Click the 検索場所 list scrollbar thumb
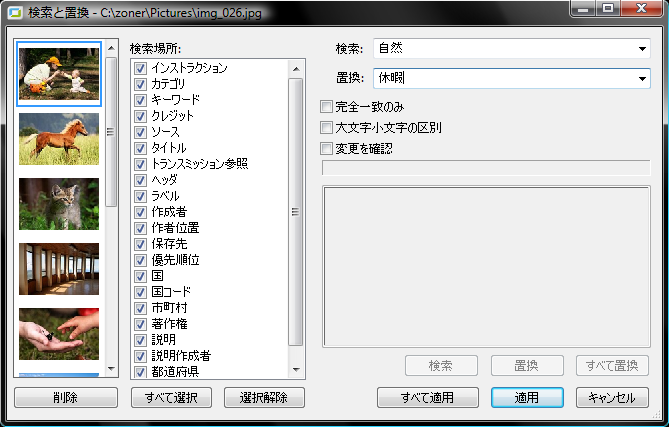The image size is (669, 427). coord(296,212)
